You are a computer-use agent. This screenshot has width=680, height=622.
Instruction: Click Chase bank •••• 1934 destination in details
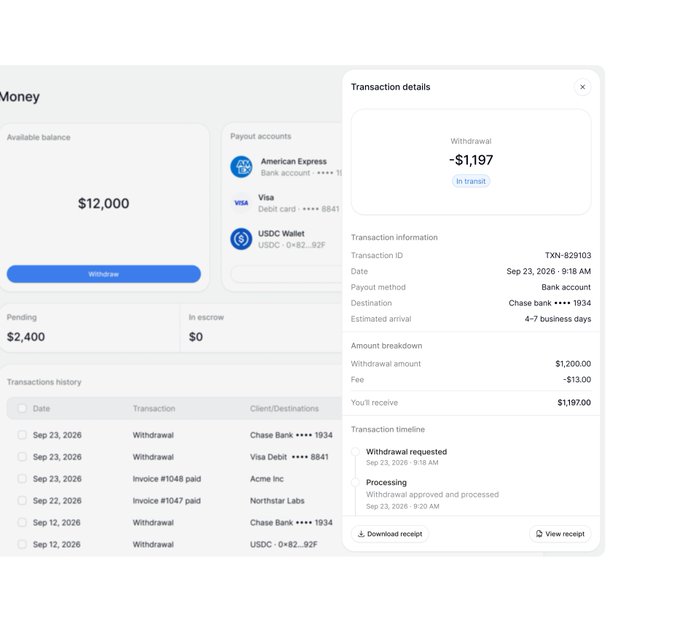549,303
